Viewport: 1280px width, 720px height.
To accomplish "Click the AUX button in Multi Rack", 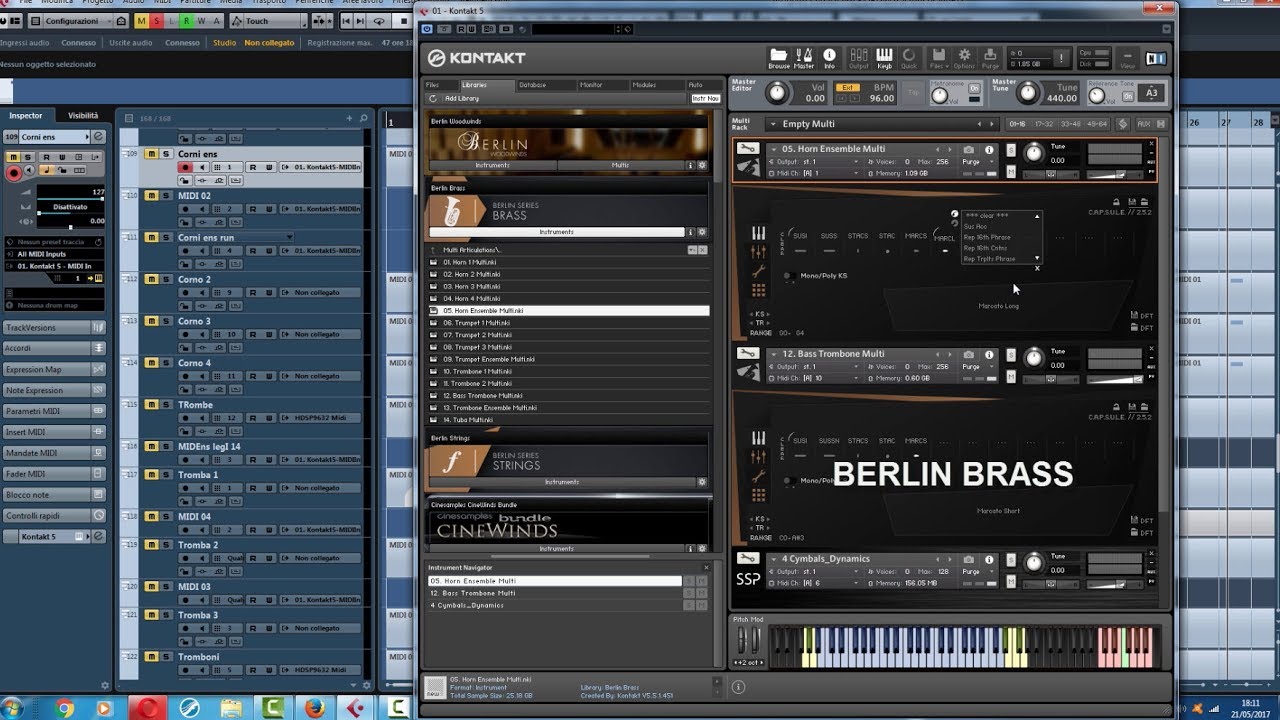I will coord(1144,124).
